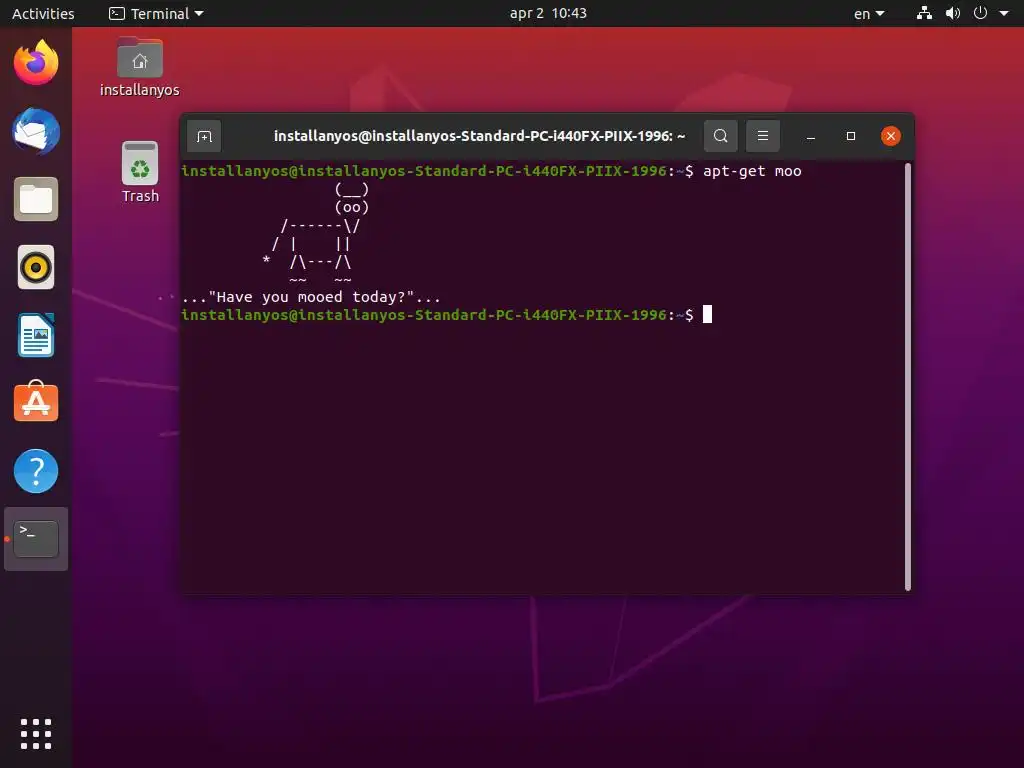Select the Terminal icon in the dock
The image size is (1024, 768).
point(36,539)
